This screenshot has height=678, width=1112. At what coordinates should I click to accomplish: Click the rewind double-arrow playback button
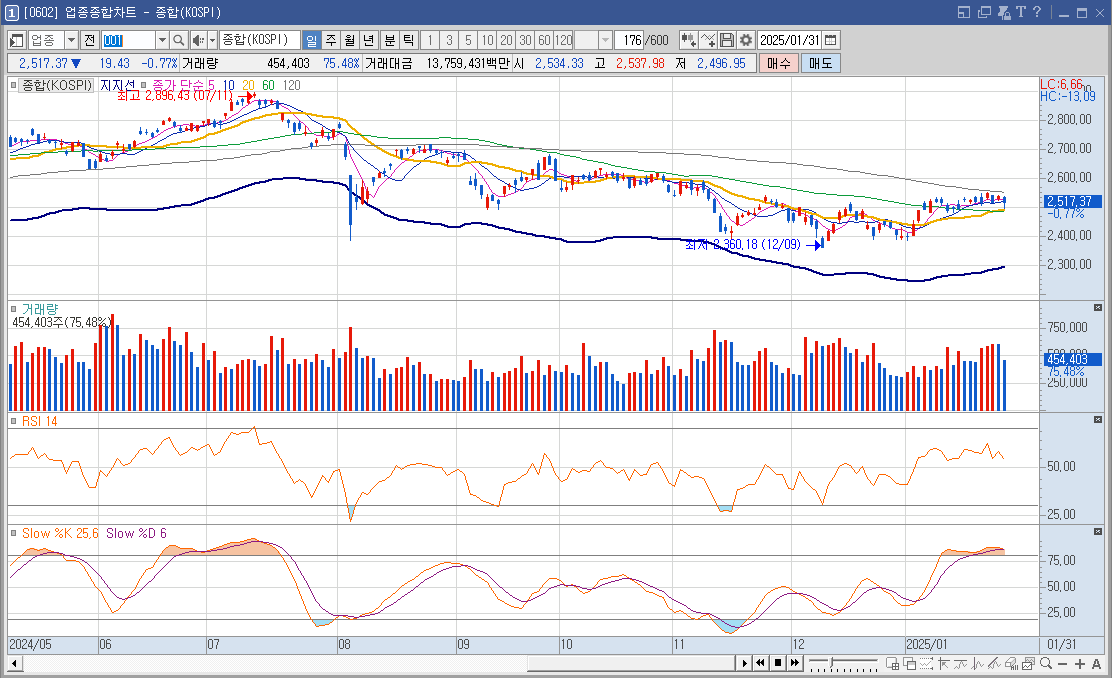(760, 663)
